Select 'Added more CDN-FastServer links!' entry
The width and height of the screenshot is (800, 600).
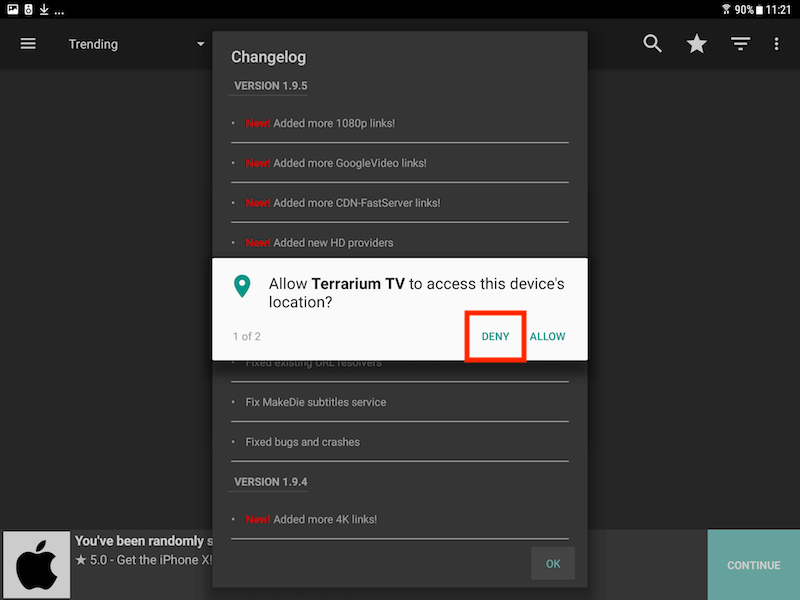(400, 203)
